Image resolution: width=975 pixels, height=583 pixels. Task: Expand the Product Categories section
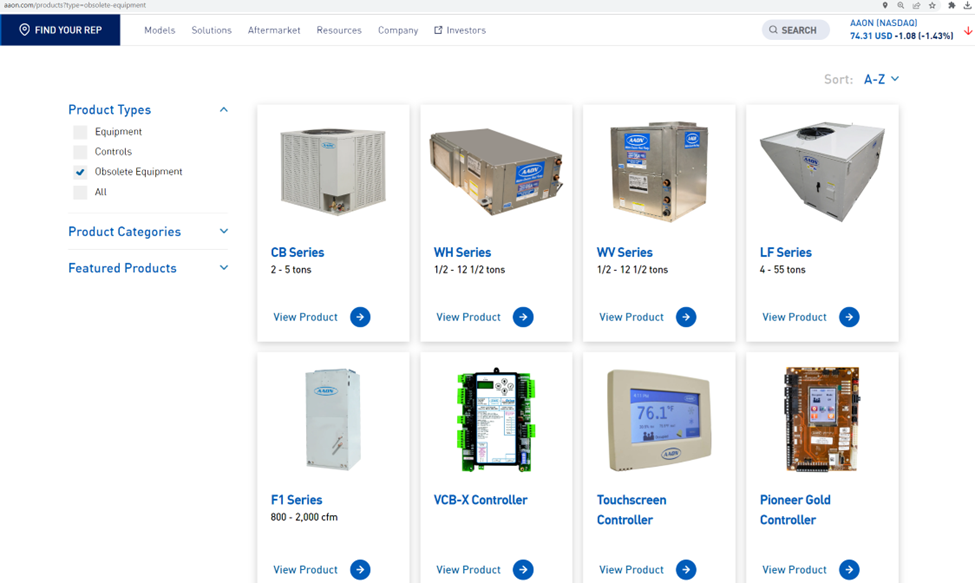tap(224, 231)
